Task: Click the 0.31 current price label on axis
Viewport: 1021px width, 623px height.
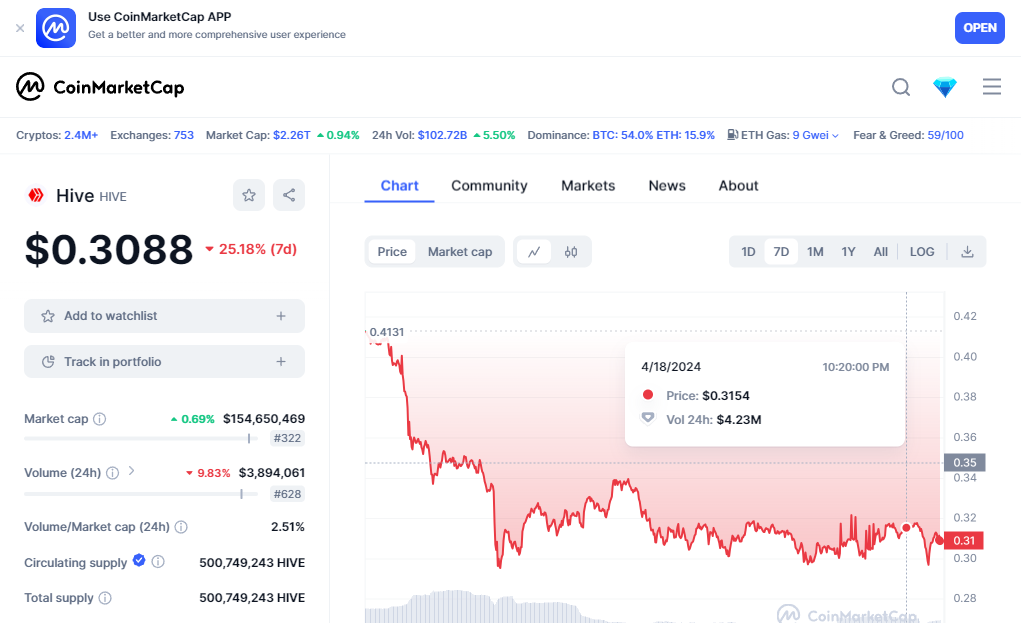Action: point(964,540)
